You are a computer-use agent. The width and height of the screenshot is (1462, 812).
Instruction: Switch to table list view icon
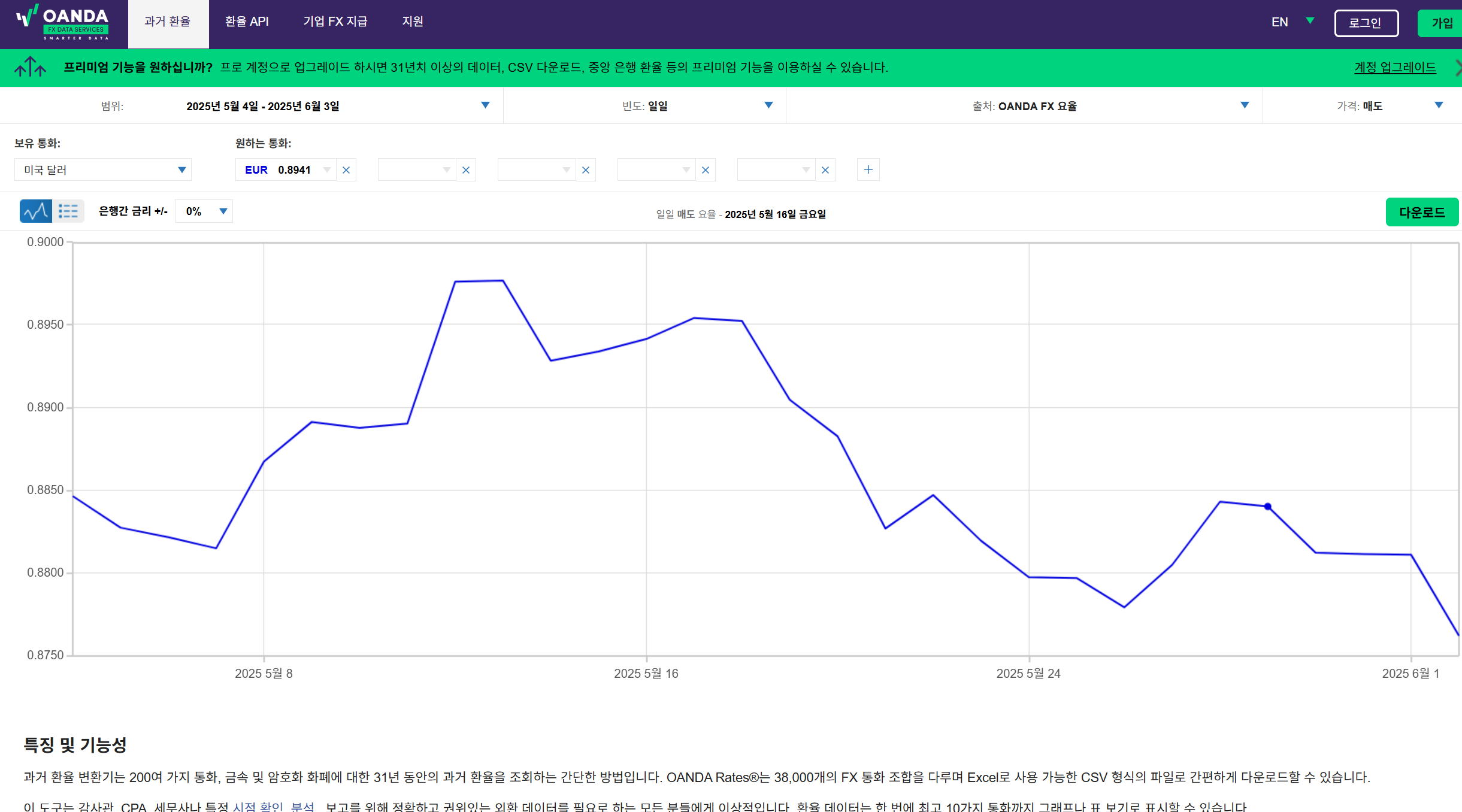click(x=68, y=211)
